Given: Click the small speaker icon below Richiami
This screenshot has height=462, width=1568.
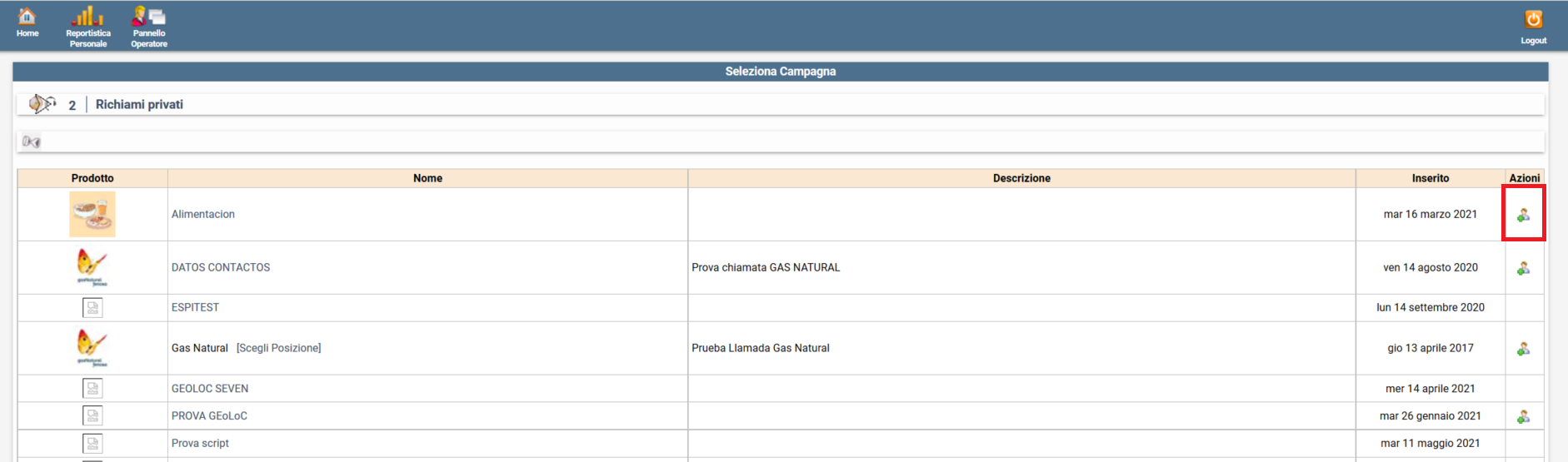Looking at the screenshot, I should tap(32, 142).
